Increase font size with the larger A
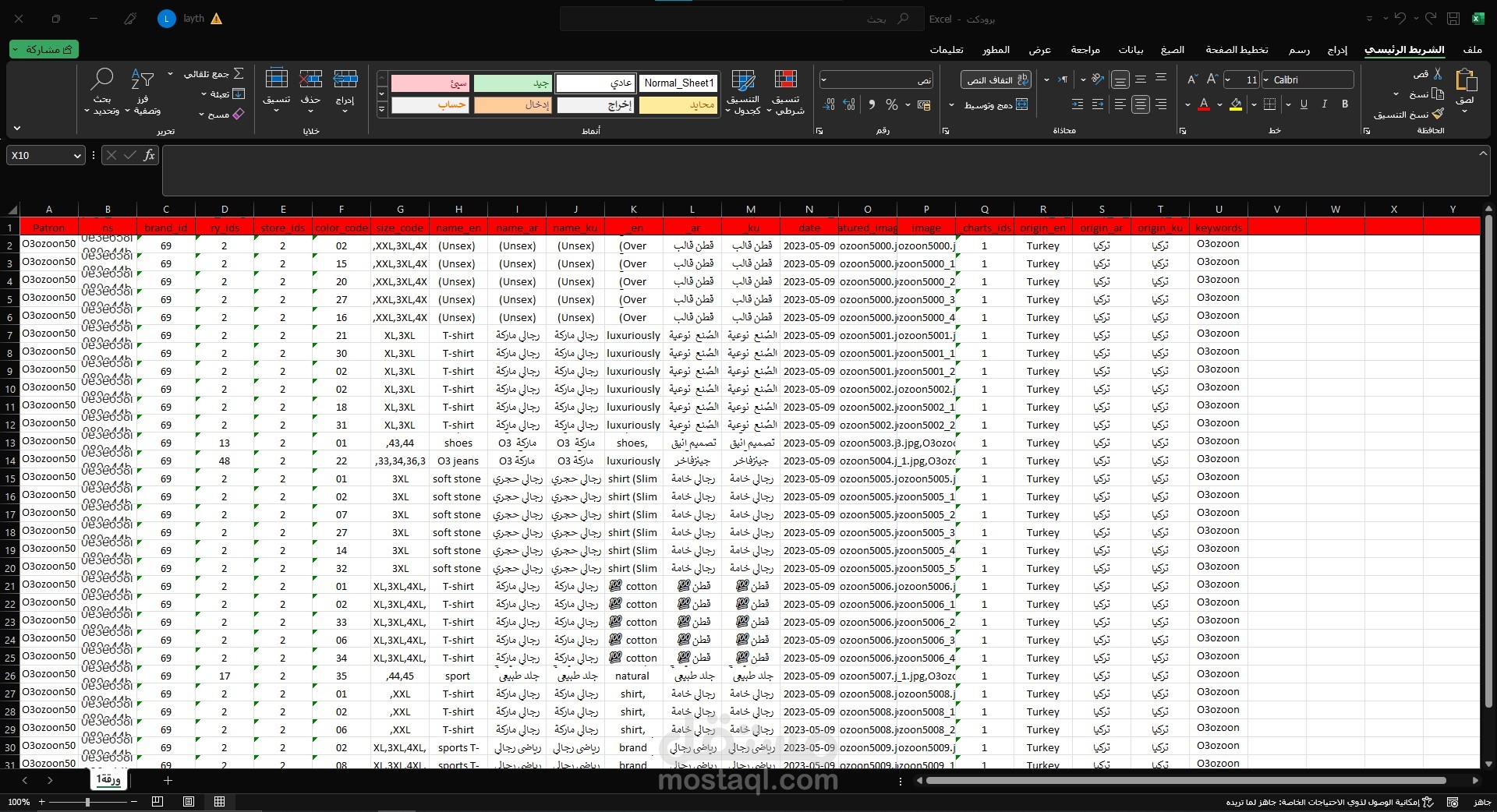Viewport: 1497px width, 812px height. (1212, 79)
